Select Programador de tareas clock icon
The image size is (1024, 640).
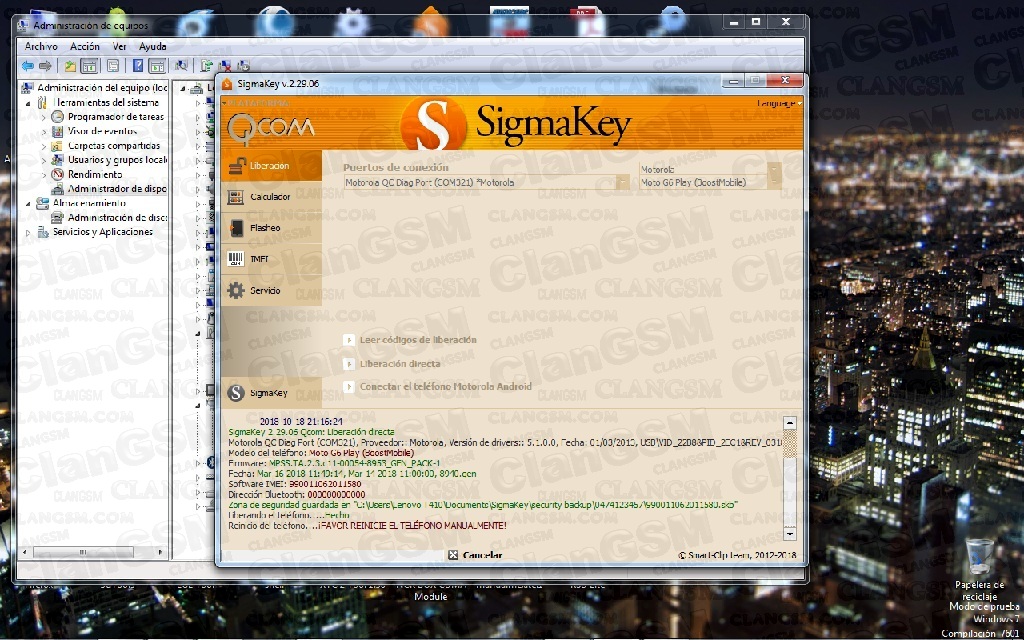coord(57,117)
